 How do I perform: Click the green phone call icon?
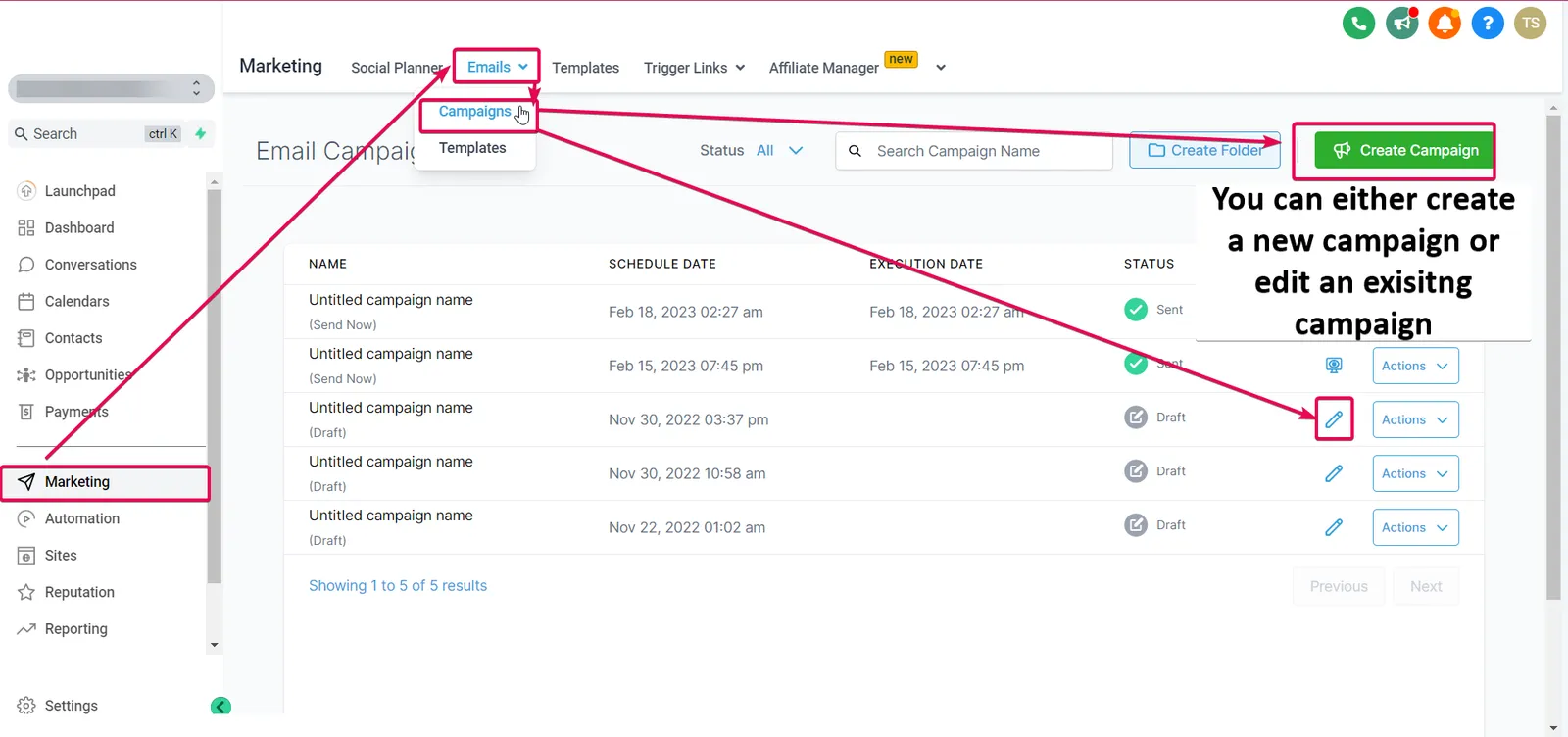[x=1358, y=23]
